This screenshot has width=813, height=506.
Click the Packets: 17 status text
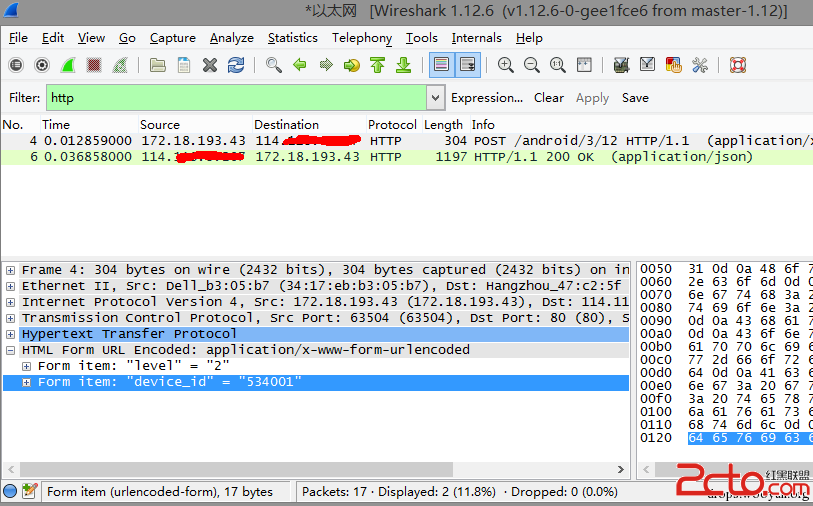coord(334,491)
